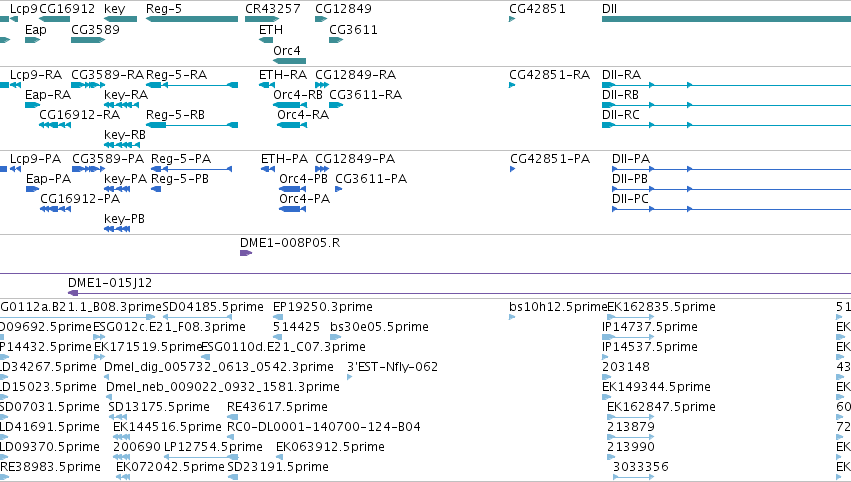Click the Orc4-PA protein label

pyautogui.click(x=304, y=199)
